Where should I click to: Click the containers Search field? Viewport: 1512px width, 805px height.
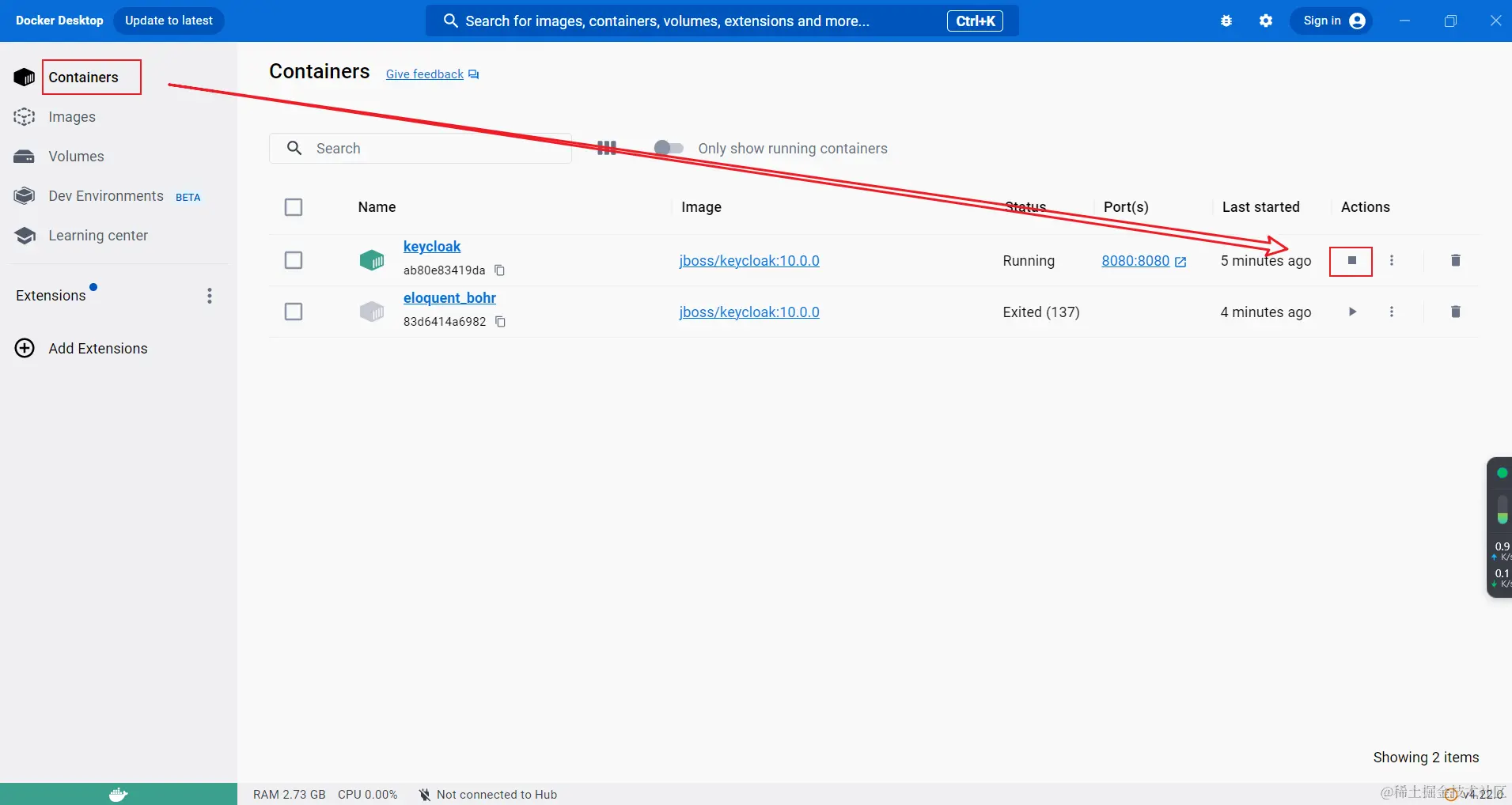pos(420,148)
